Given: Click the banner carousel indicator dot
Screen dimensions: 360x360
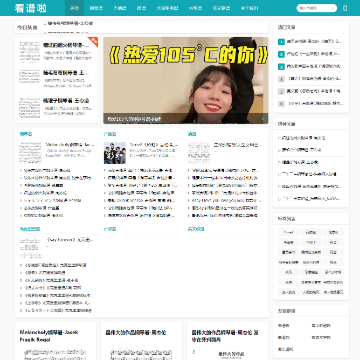Looking at the screenshot, I should point(263,119).
